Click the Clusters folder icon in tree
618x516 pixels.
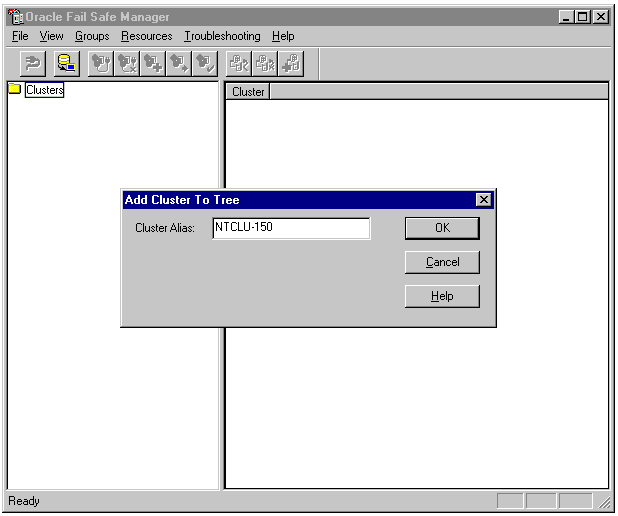15,89
